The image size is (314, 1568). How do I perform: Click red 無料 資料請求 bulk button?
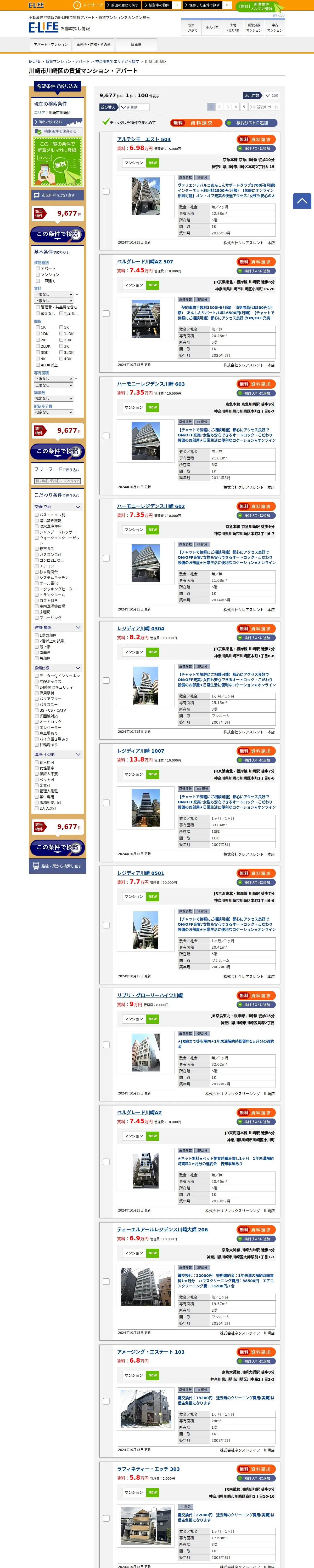[196, 122]
